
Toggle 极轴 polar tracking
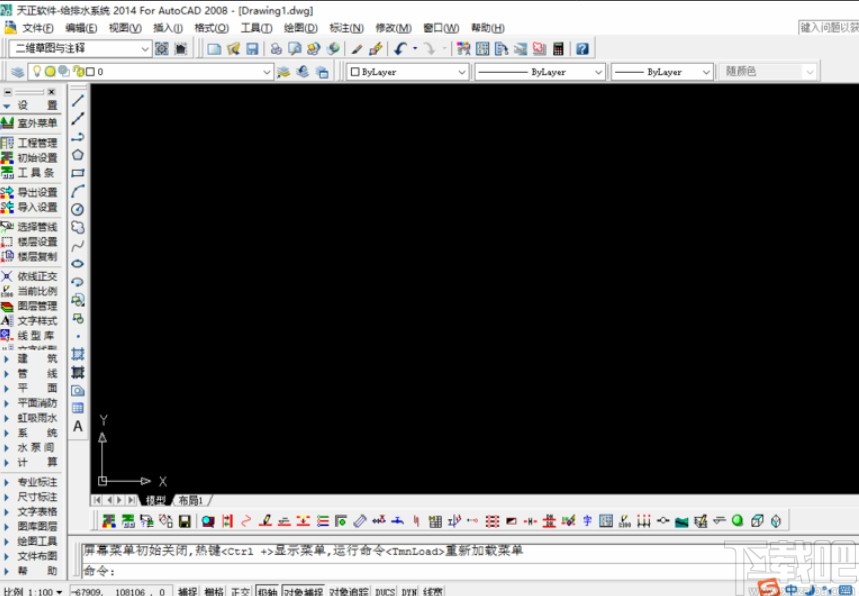(267, 591)
